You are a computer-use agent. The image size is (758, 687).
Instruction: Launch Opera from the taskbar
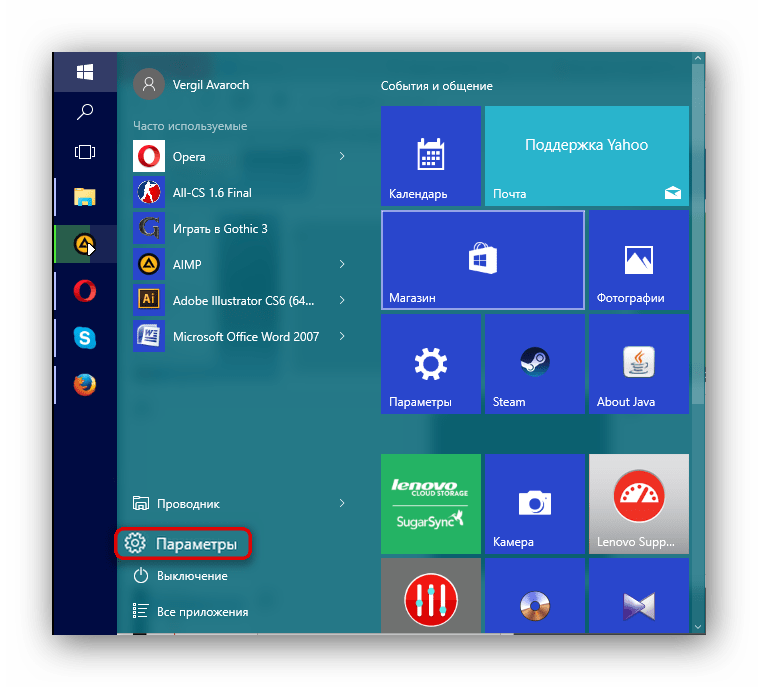click(x=85, y=291)
